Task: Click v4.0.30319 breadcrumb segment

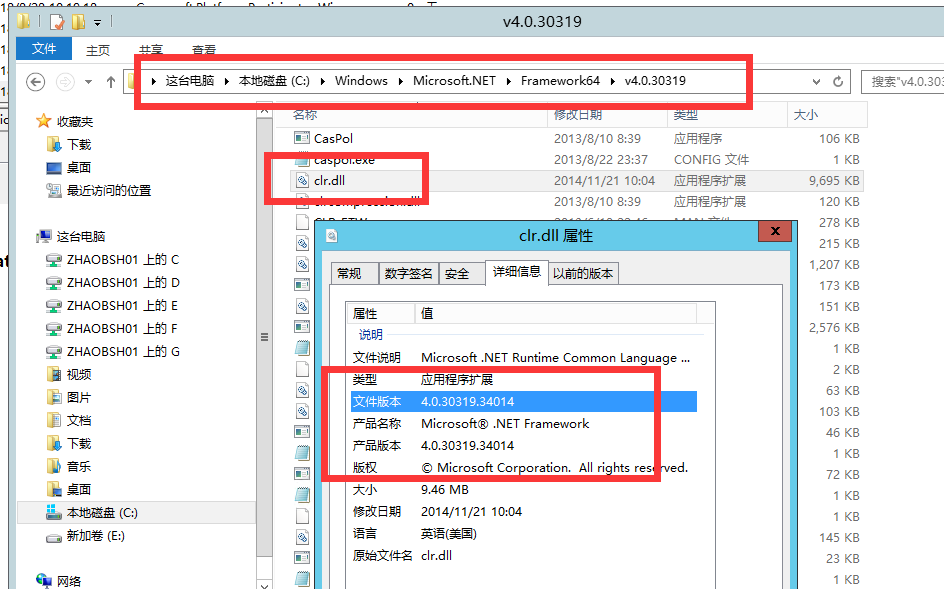Action: [x=655, y=81]
